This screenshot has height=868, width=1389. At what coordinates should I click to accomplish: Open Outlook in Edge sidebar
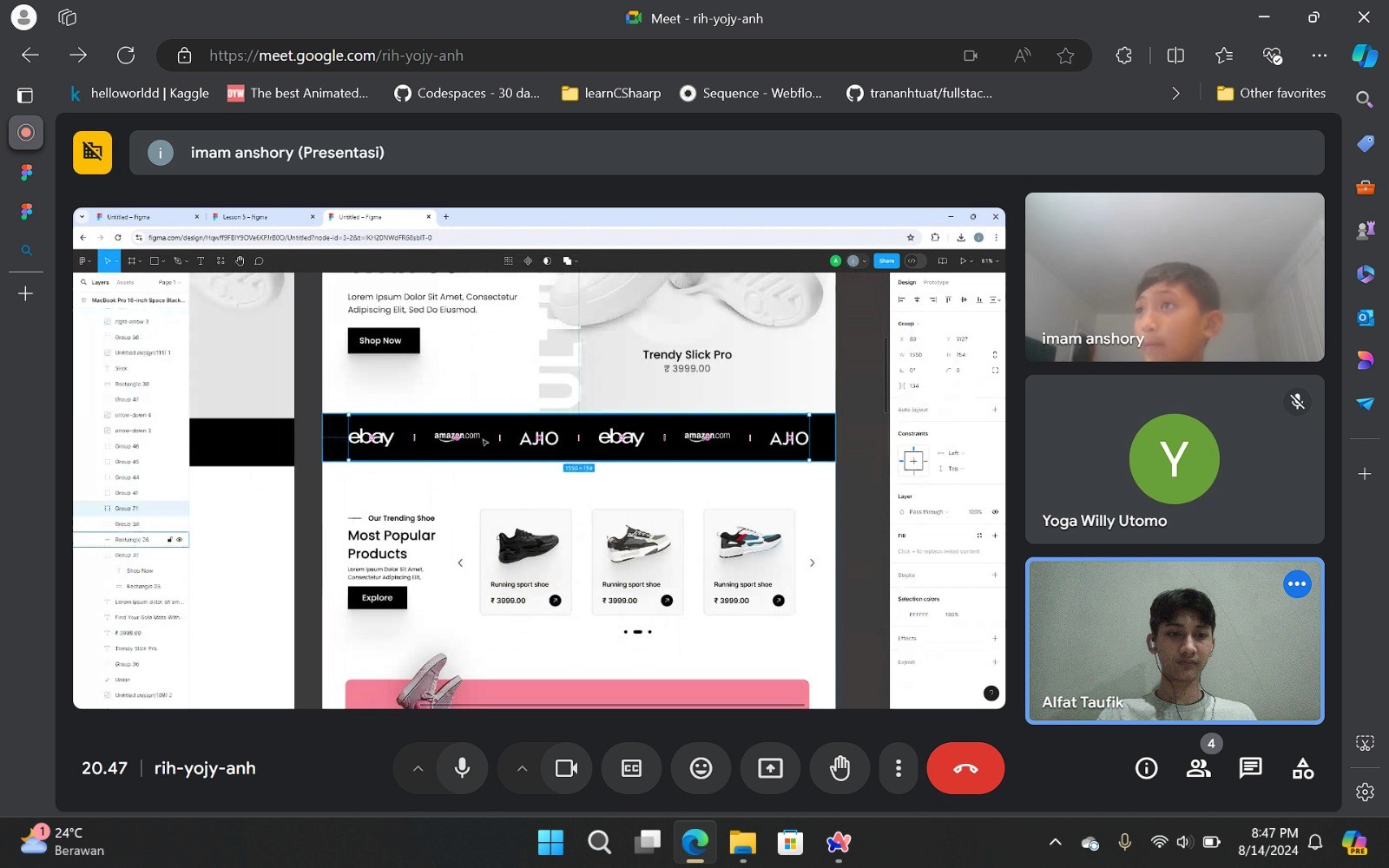(1365, 318)
